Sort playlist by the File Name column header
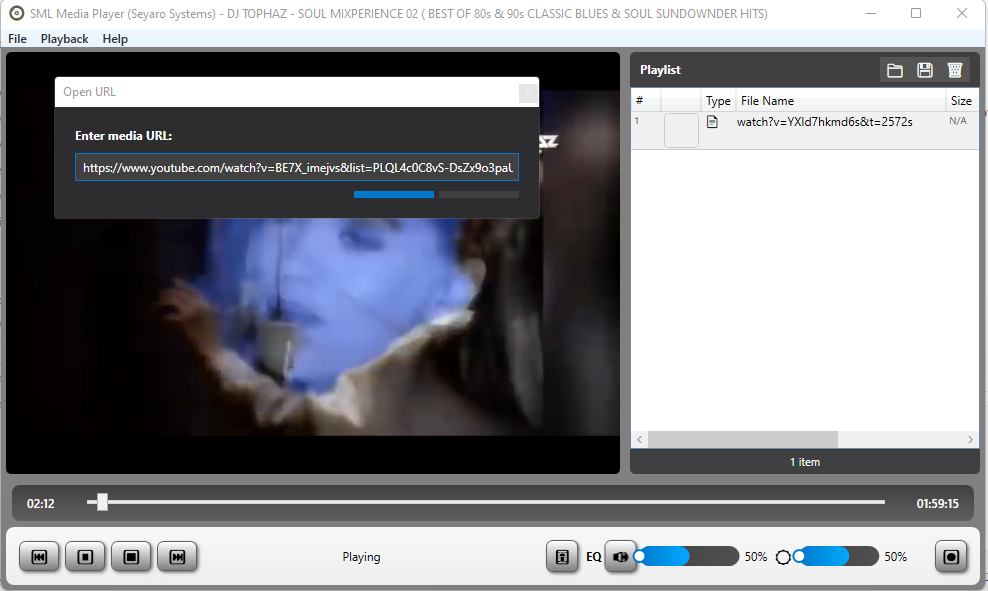This screenshot has width=988, height=591. (768, 100)
